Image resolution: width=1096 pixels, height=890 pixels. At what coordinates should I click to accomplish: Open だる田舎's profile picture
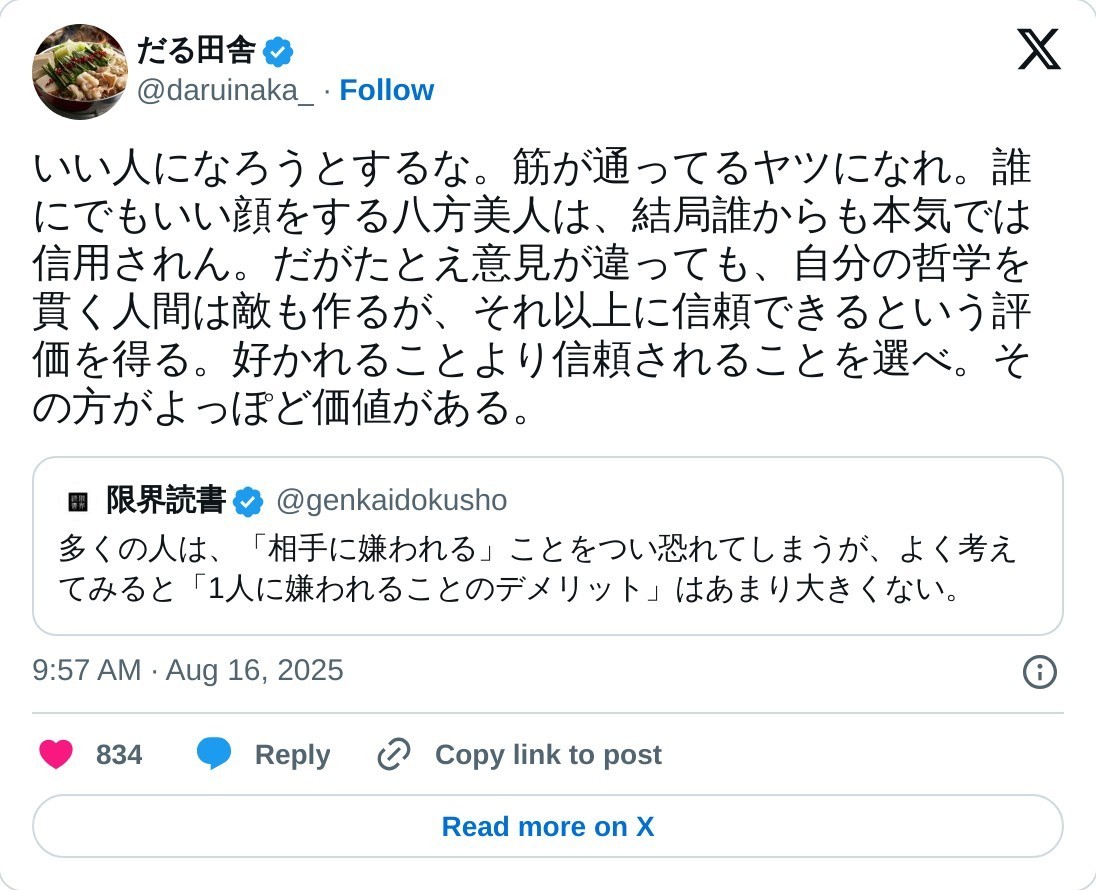[80, 71]
